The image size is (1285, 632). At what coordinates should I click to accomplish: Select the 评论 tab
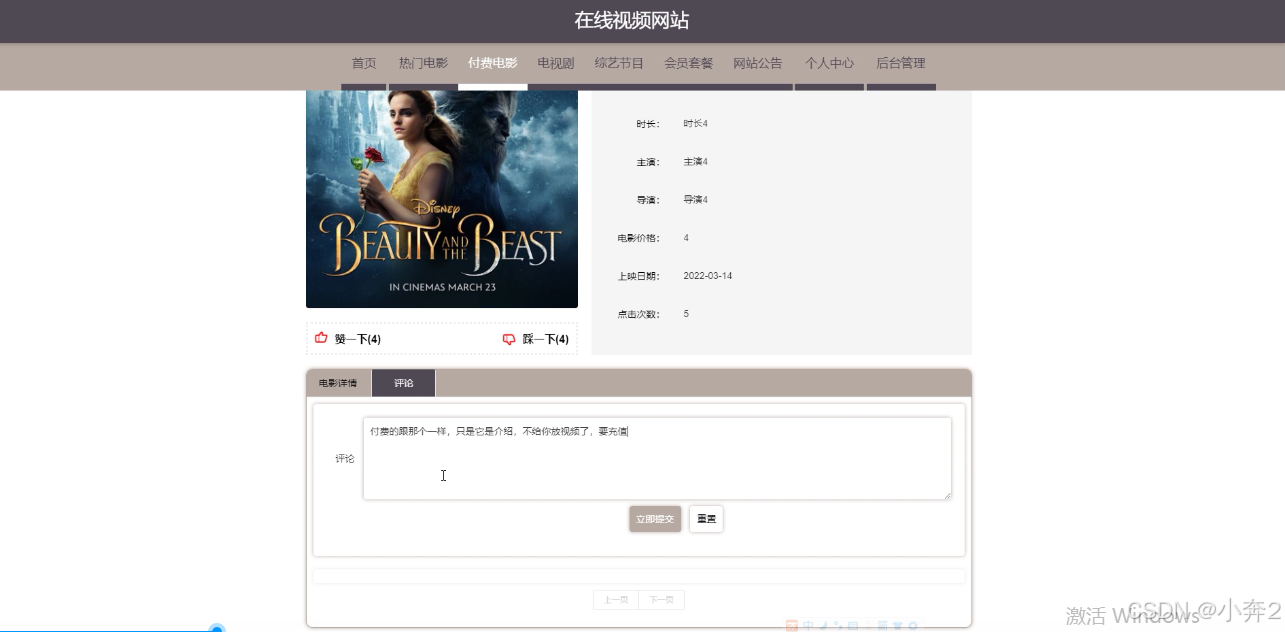tap(404, 383)
